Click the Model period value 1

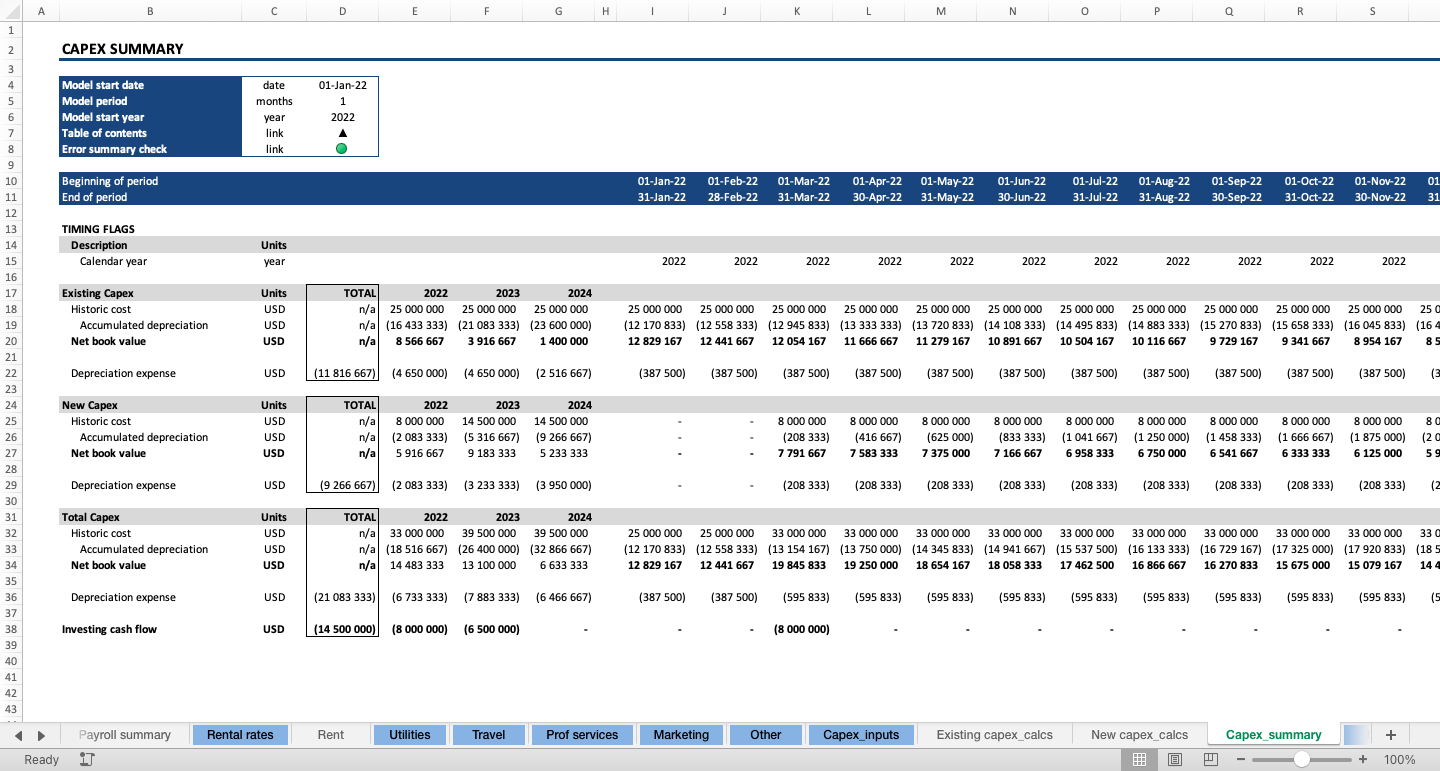(x=343, y=101)
